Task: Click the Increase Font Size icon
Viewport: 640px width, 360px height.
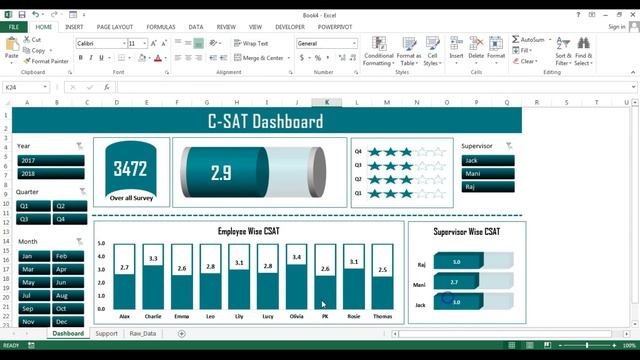Action: (154, 43)
